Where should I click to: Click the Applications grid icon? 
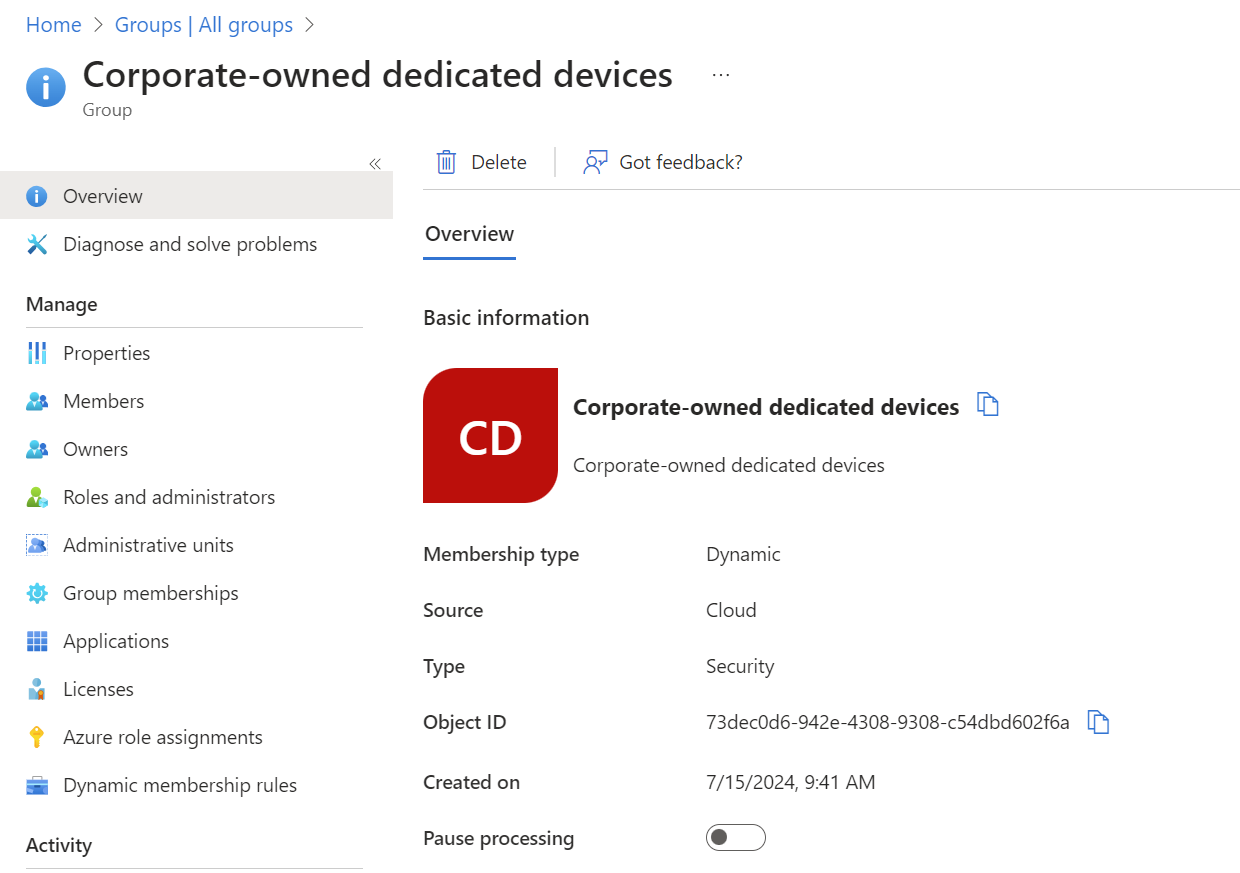point(37,640)
